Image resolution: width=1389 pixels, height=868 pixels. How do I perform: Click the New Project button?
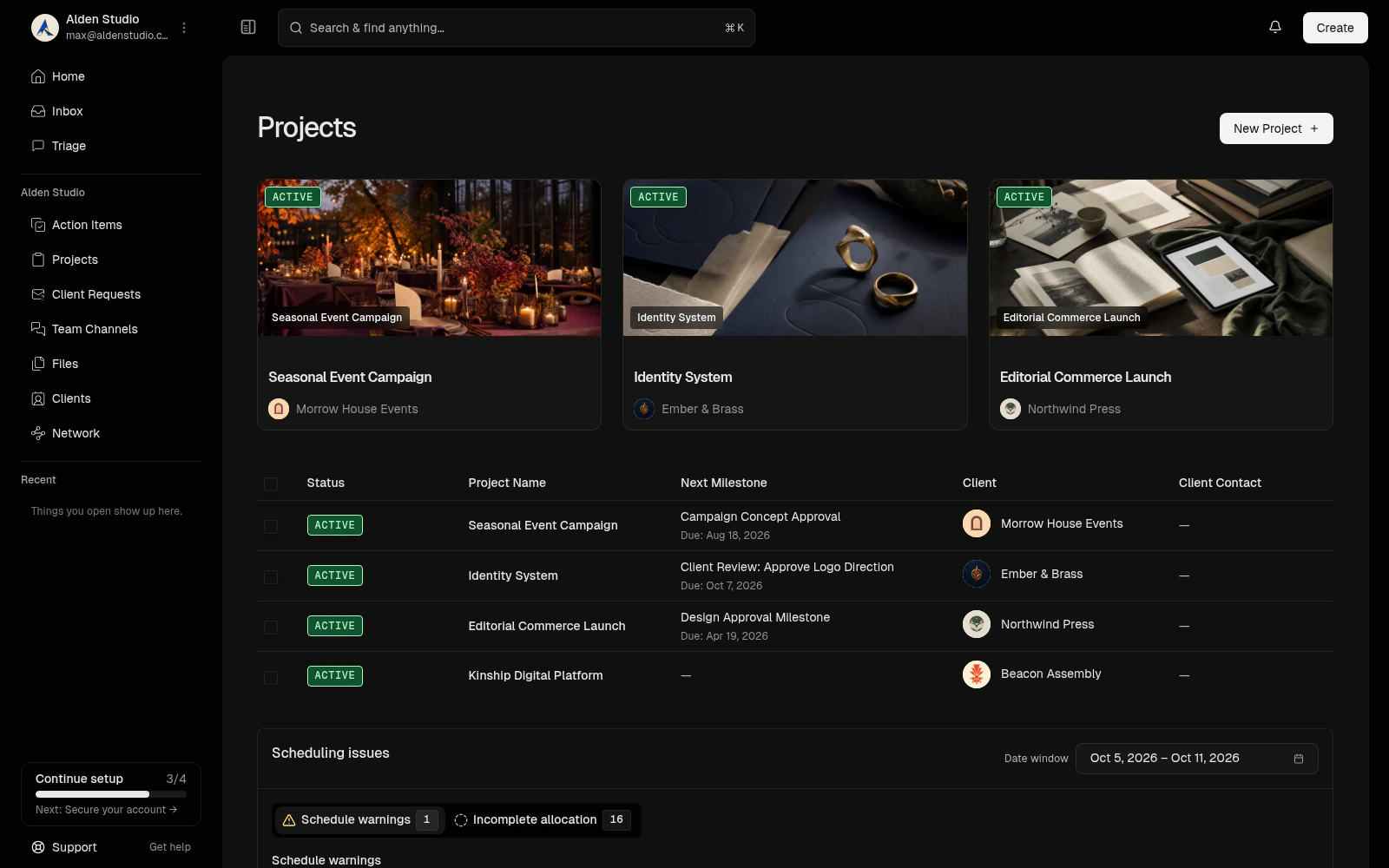(1276, 128)
